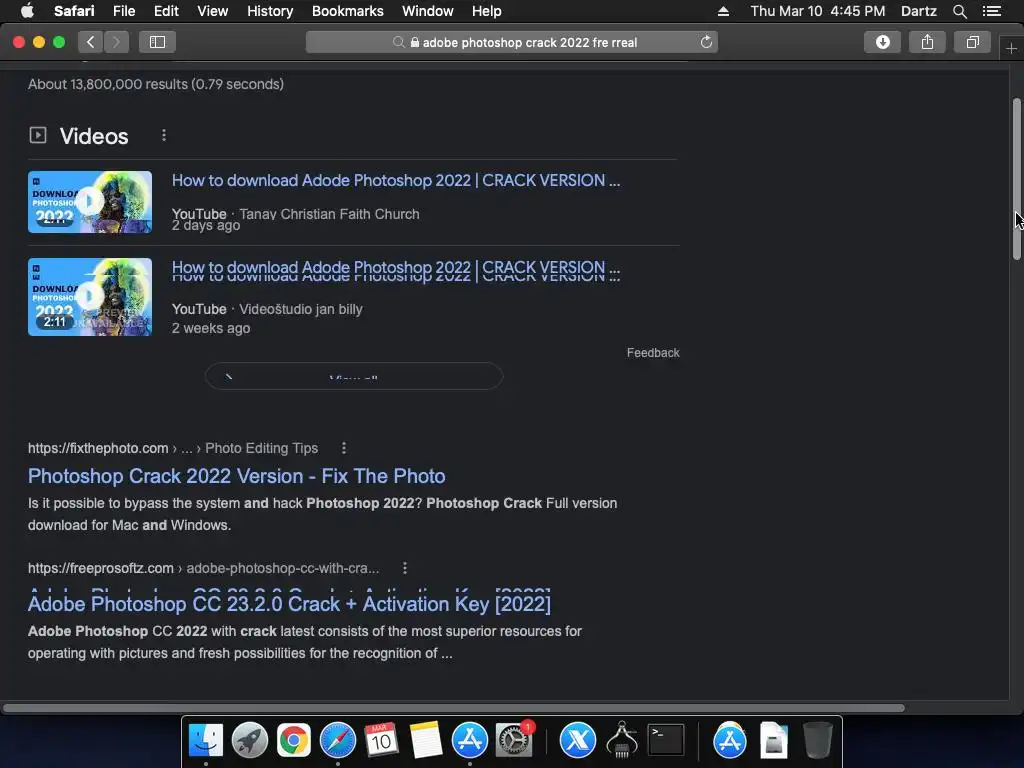
Task: Click the Feedback link
Action: [x=653, y=353]
